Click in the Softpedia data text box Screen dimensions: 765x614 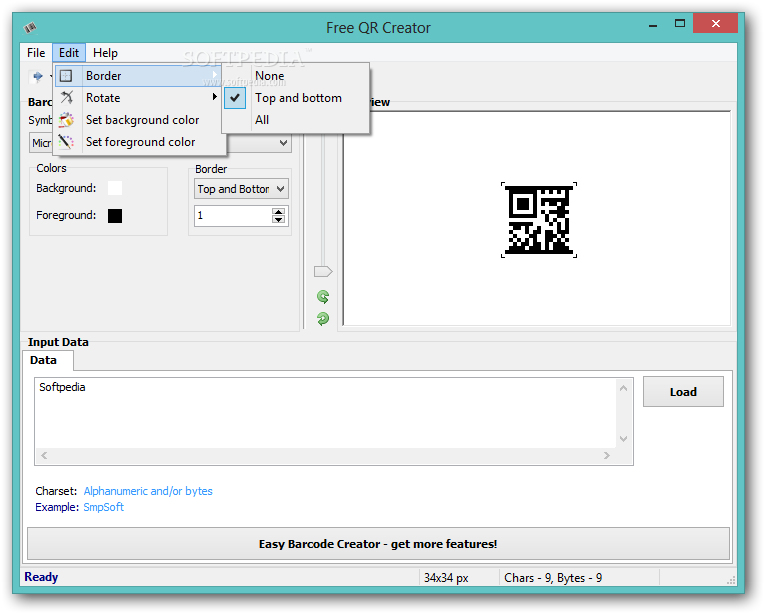(x=325, y=413)
